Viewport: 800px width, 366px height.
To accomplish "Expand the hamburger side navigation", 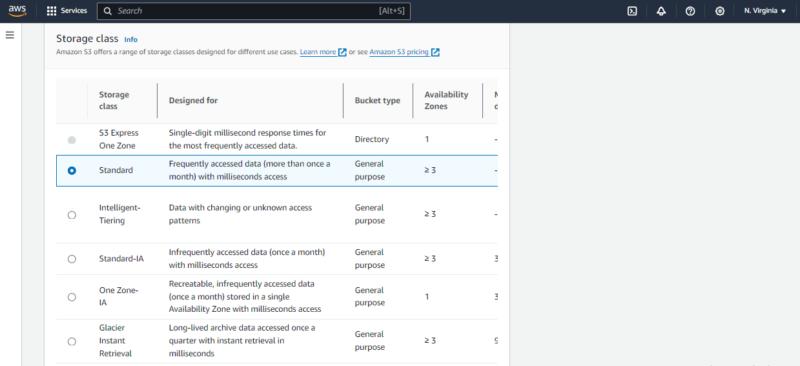I will point(10,35).
